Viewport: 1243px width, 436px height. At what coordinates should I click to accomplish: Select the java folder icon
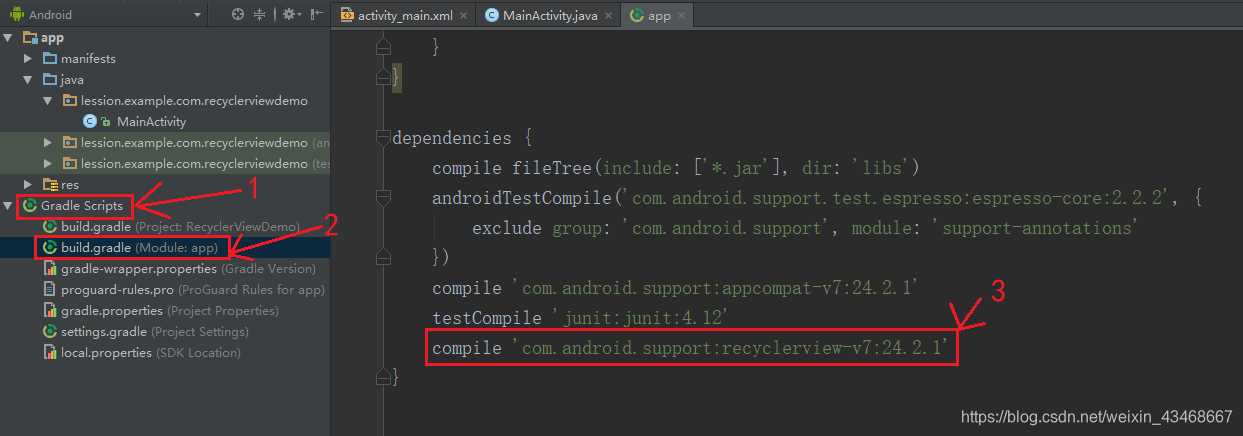coord(50,80)
